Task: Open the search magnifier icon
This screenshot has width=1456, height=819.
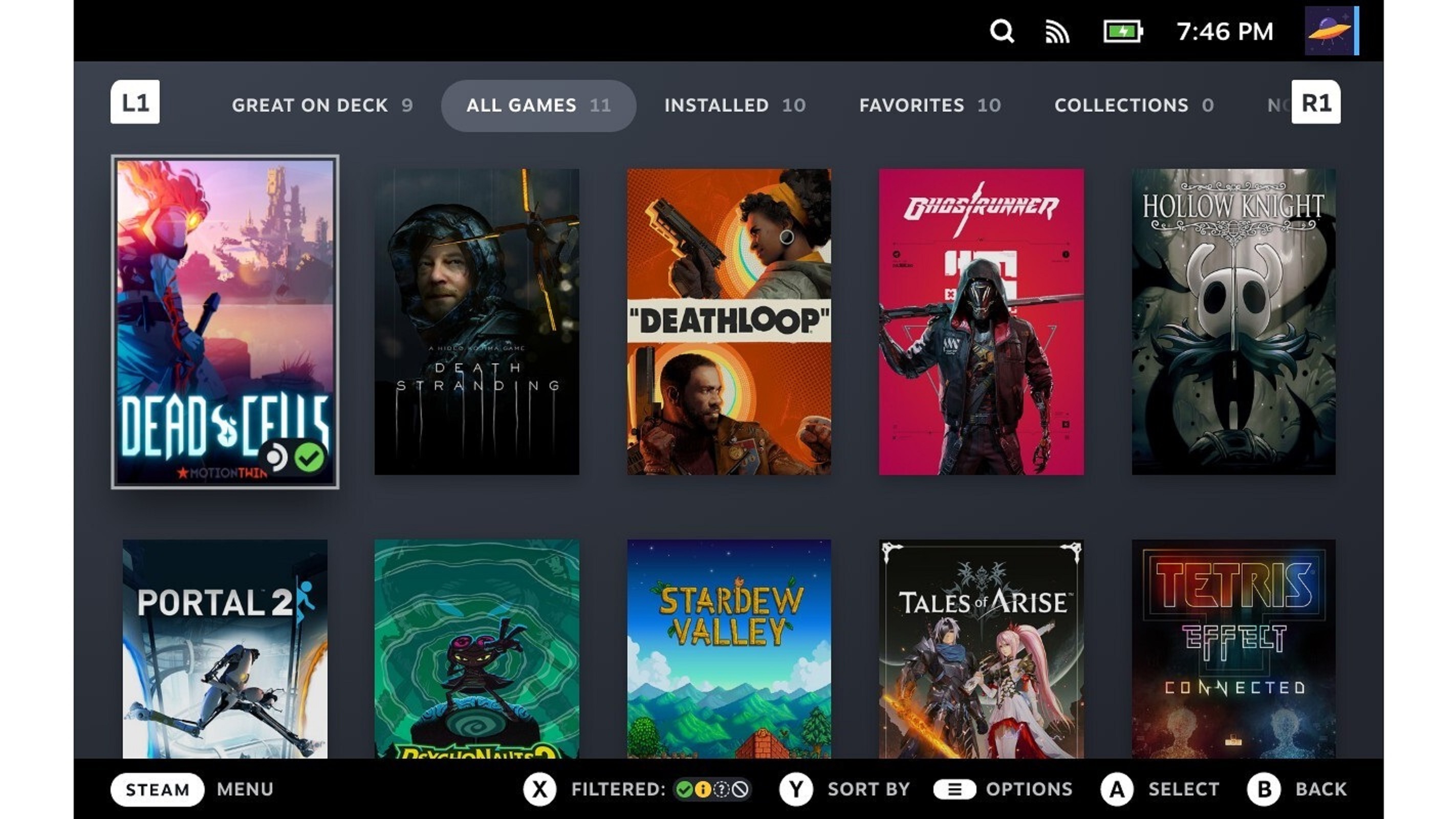Action: click(1003, 32)
